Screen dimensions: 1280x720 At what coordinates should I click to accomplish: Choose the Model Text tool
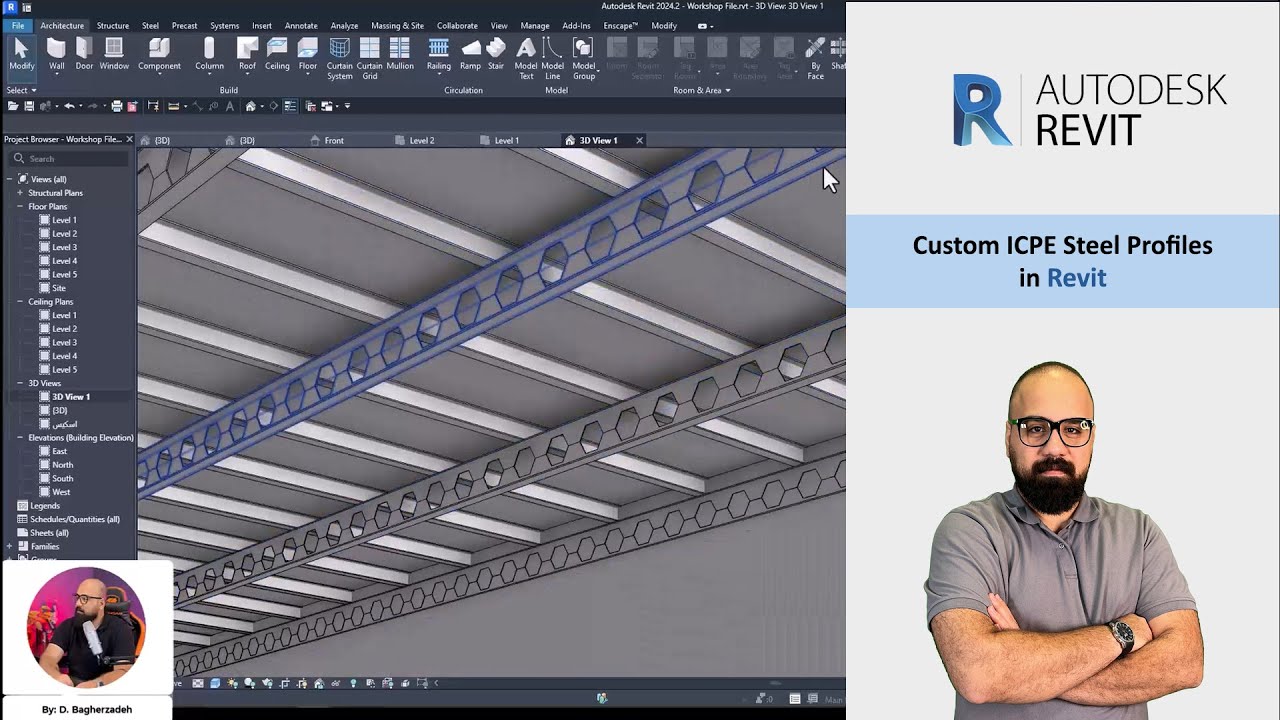tap(526, 59)
